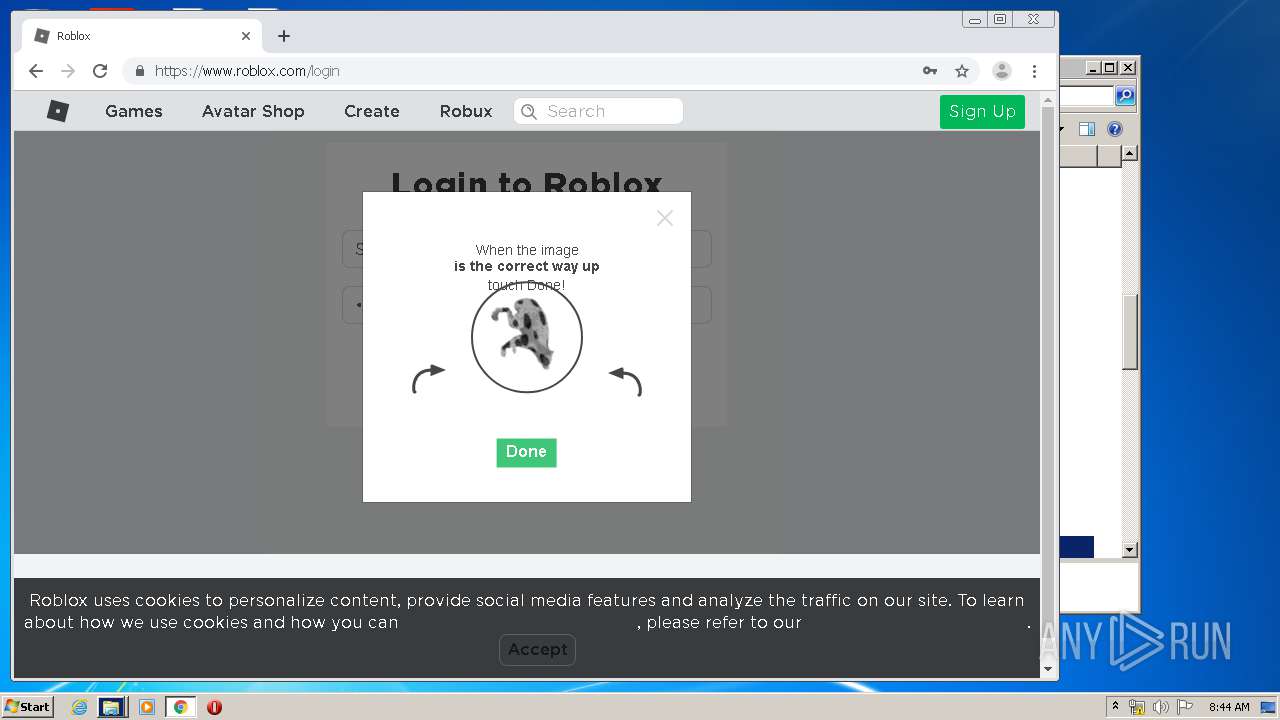Open the Chrome three-dot menu
The image size is (1280, 720).
(1034, 71)
